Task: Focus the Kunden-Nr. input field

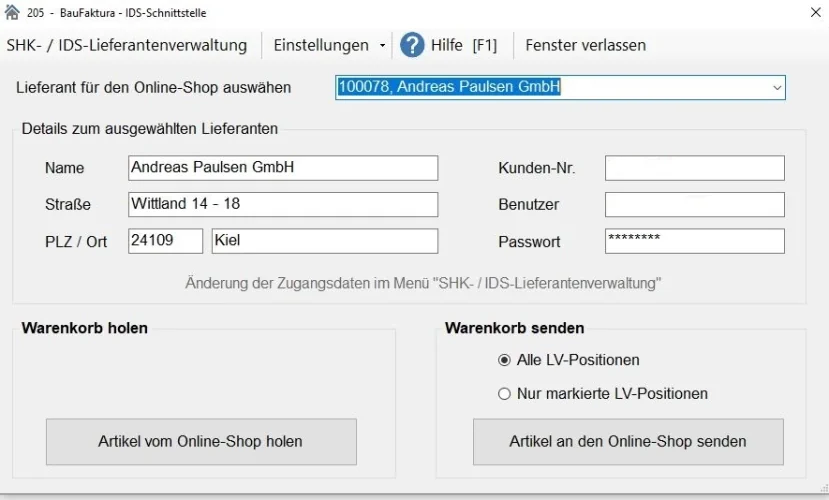Action: click(x=694, y=168)
